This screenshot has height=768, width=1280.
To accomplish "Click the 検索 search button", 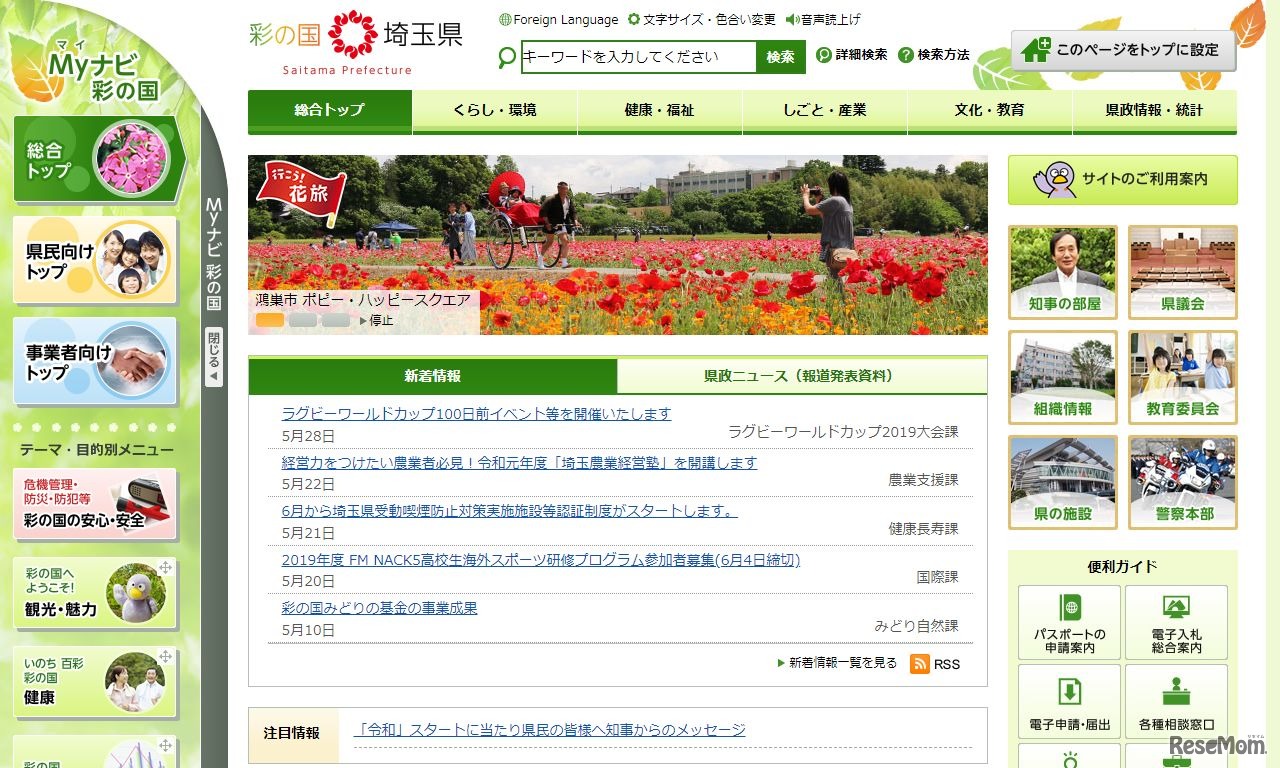I will pyautogui.click(x=781, y=57).
